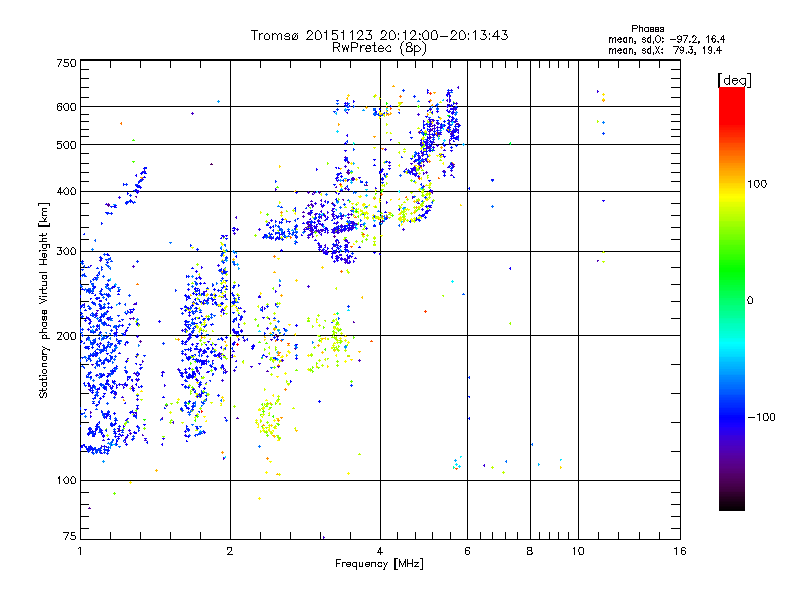800x600 pixels.
Task: Click the y-axis tick label '400'
Action: 66,192
